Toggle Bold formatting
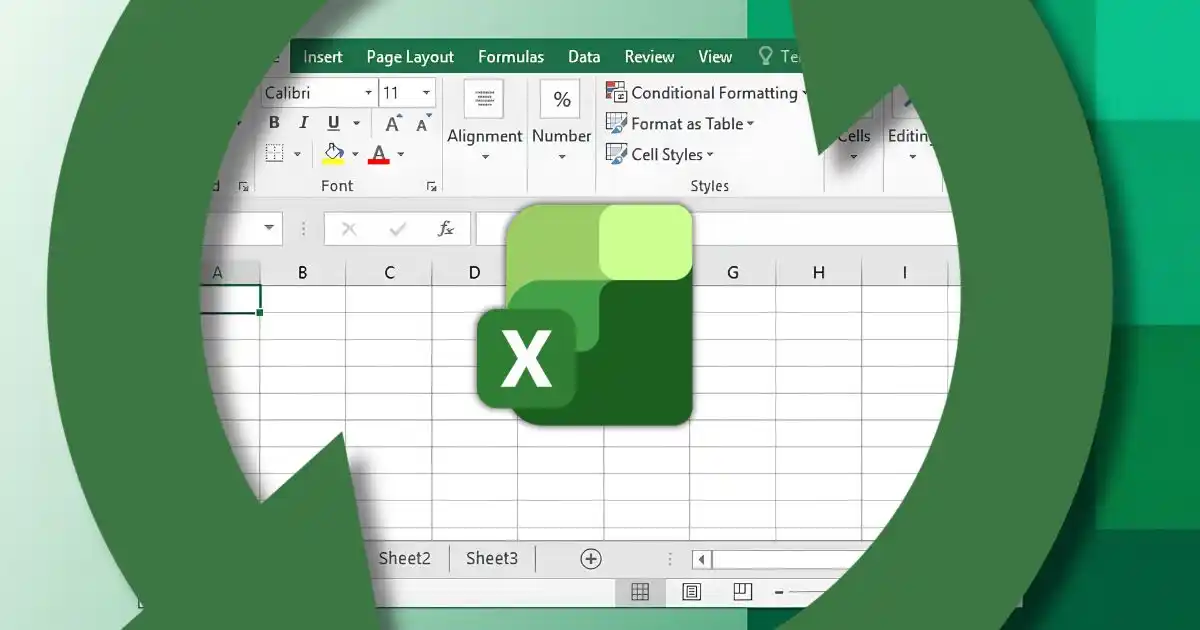The width and height of the screenshot is (1200, 630). tap(274, 123)
